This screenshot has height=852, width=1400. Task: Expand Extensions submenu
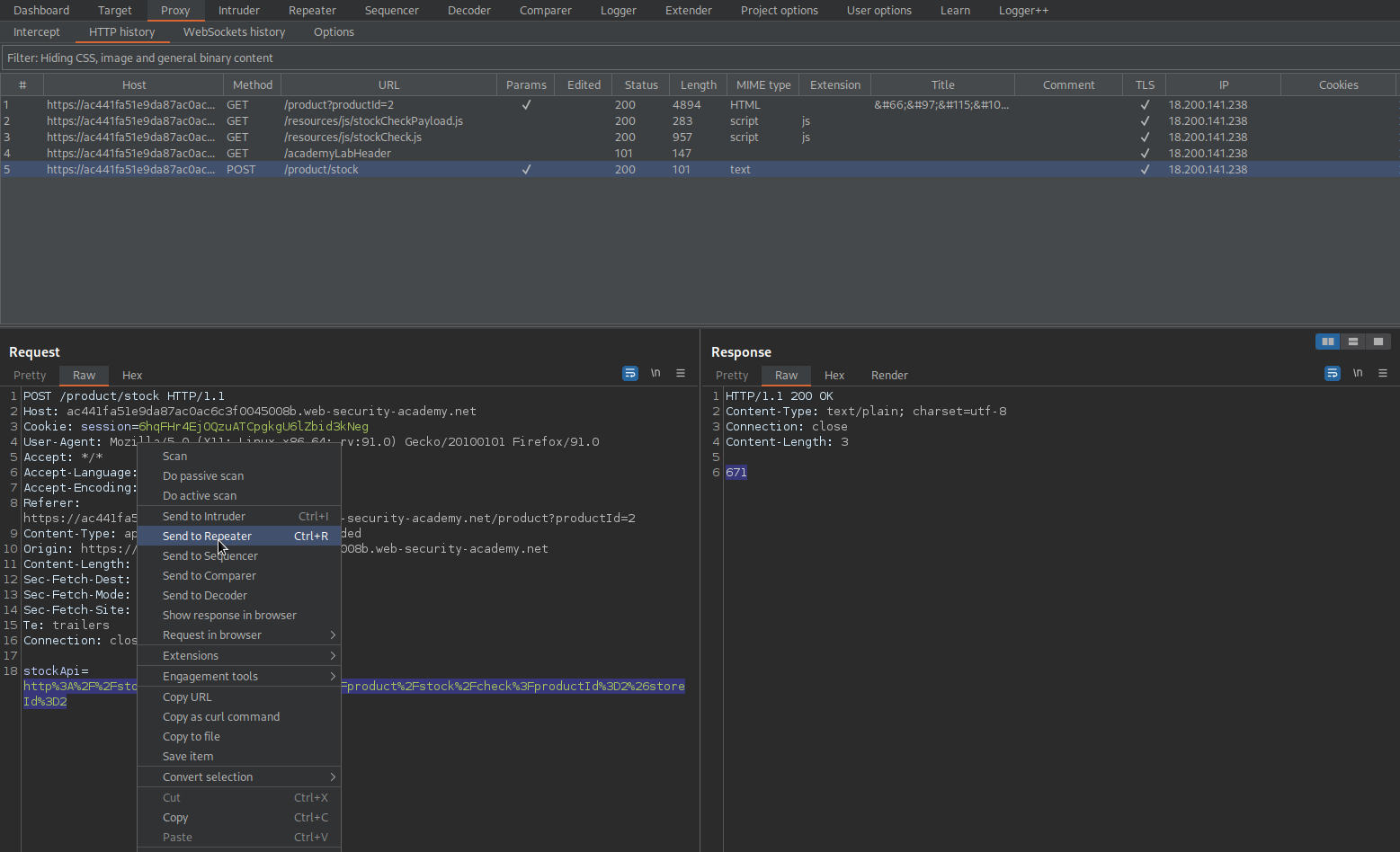239,655
